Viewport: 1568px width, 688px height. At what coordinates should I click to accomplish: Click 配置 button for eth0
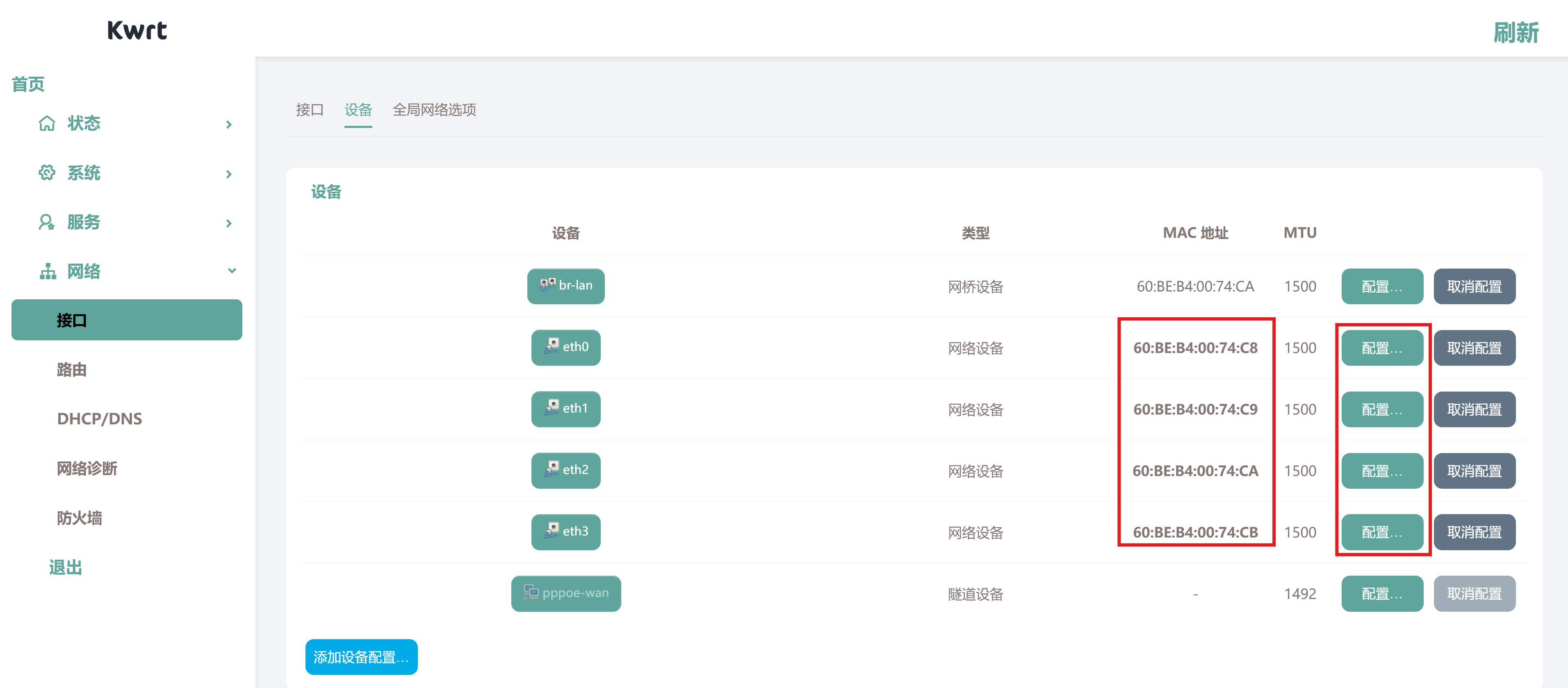(1382, 348)
